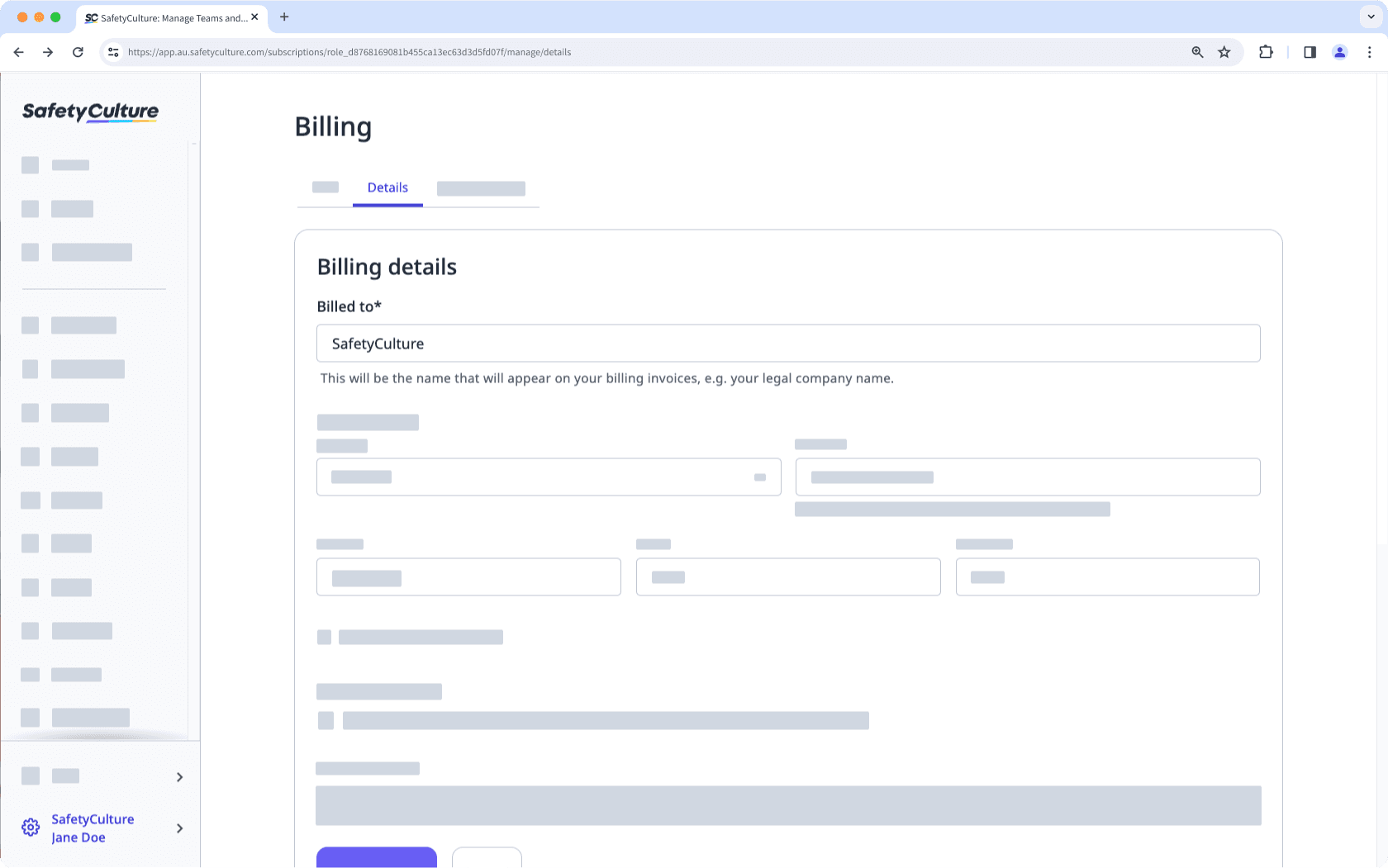Click the browser back arrow

pyautogui.click(x=18, y=51)
